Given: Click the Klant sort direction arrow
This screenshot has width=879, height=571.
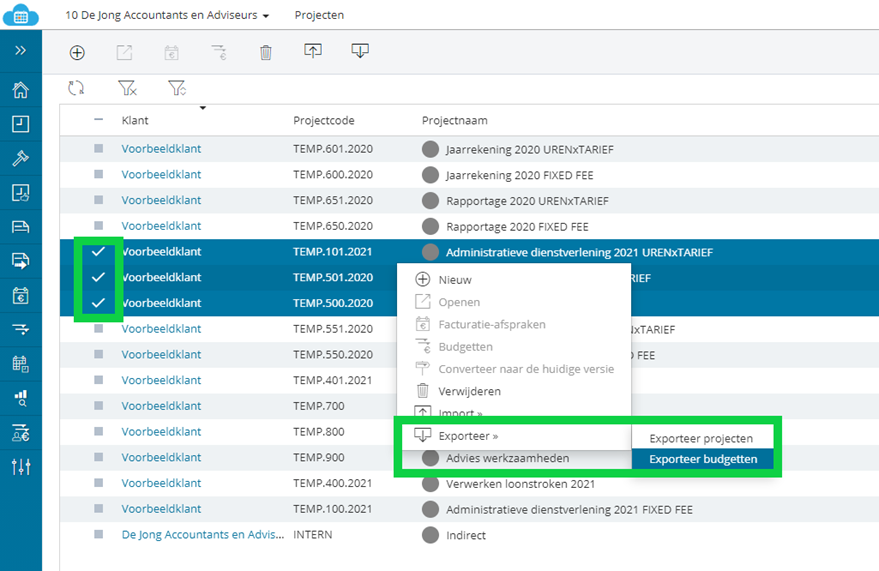Looking at the screenshot, I should tap(203, 108).
